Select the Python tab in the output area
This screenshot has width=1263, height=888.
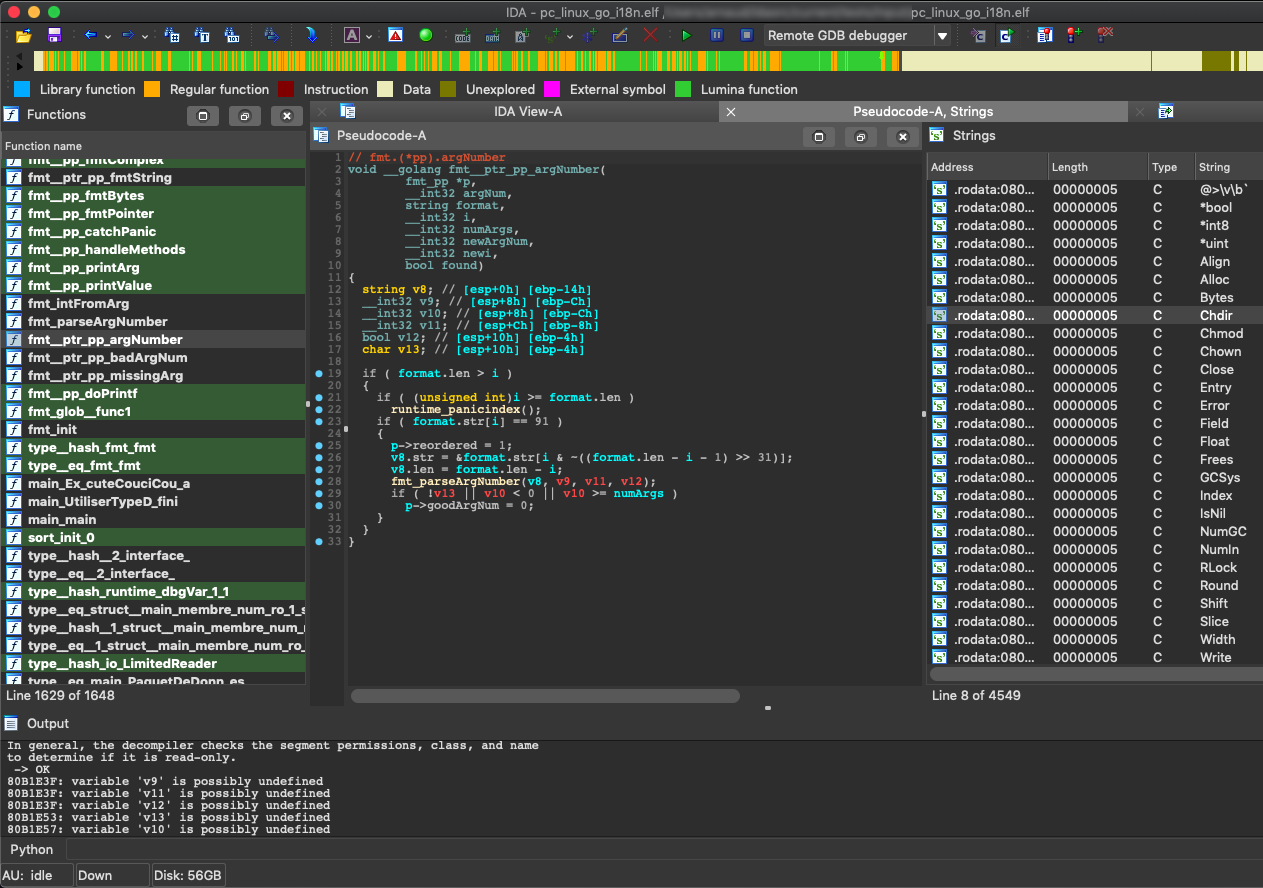pyautogui.click(x=33, y=849)
